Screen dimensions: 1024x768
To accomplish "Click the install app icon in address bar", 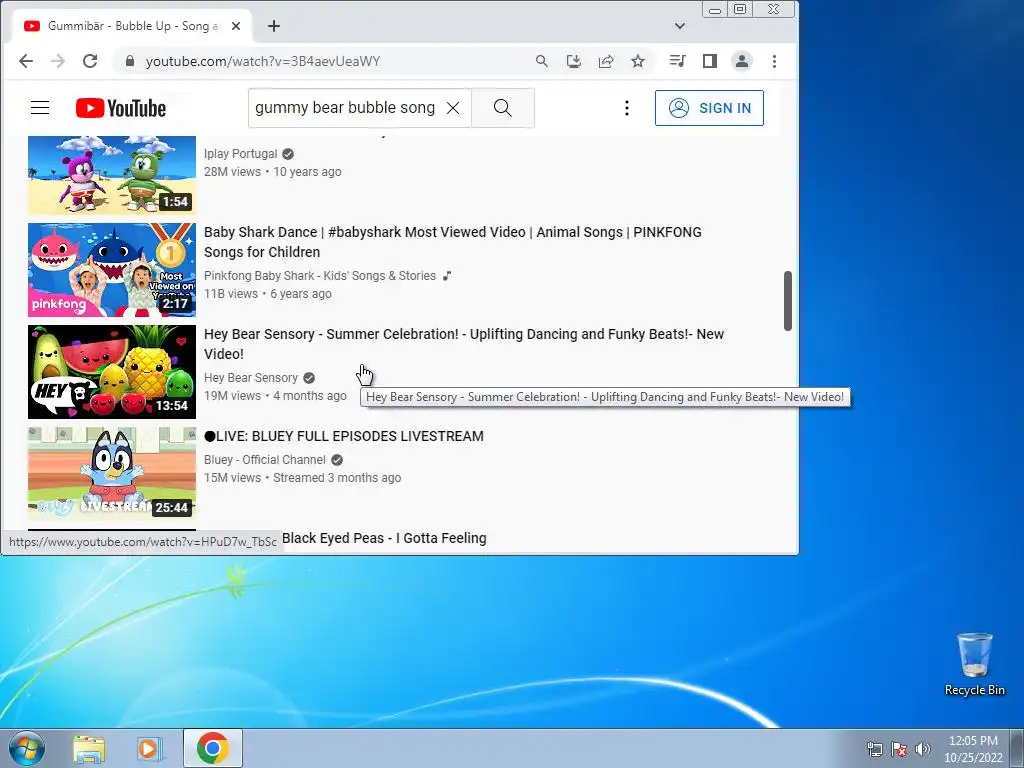I will point(573,61).
